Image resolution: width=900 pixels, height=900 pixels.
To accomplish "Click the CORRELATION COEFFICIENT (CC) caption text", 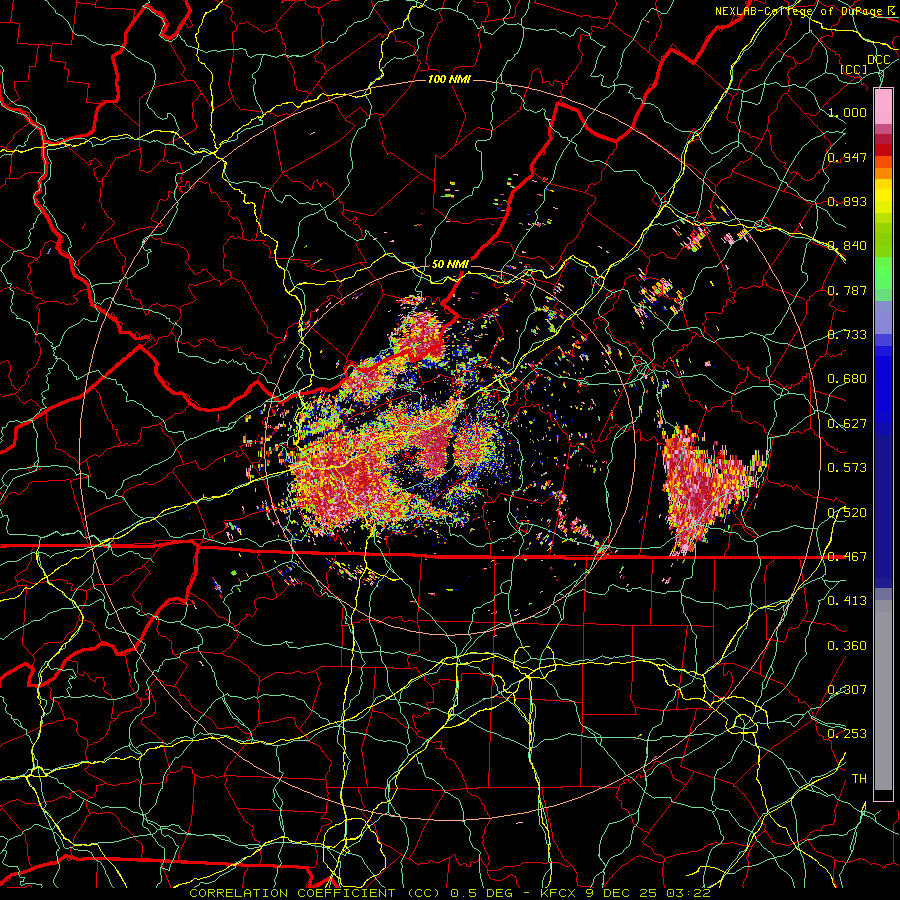I will point(316,893).
